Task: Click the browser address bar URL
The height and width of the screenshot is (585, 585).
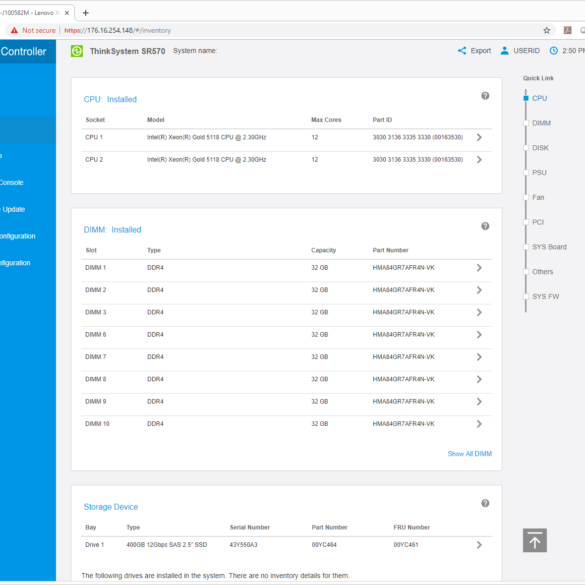Action: click(x=118, y=31)
